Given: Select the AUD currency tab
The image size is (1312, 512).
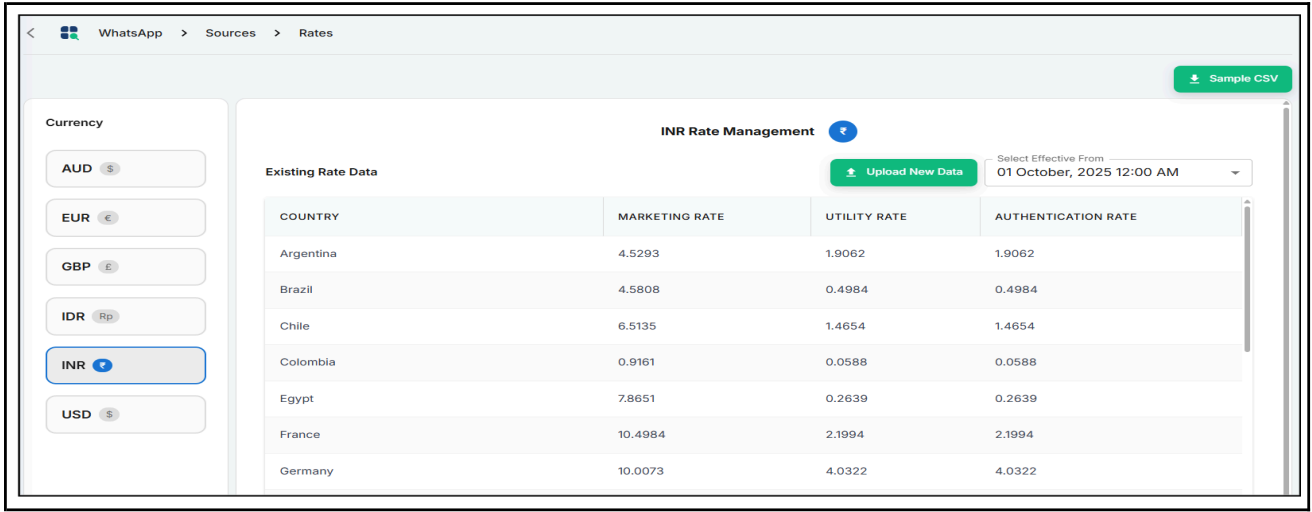Looking at the screenshot, I should [x=126, y=169].
